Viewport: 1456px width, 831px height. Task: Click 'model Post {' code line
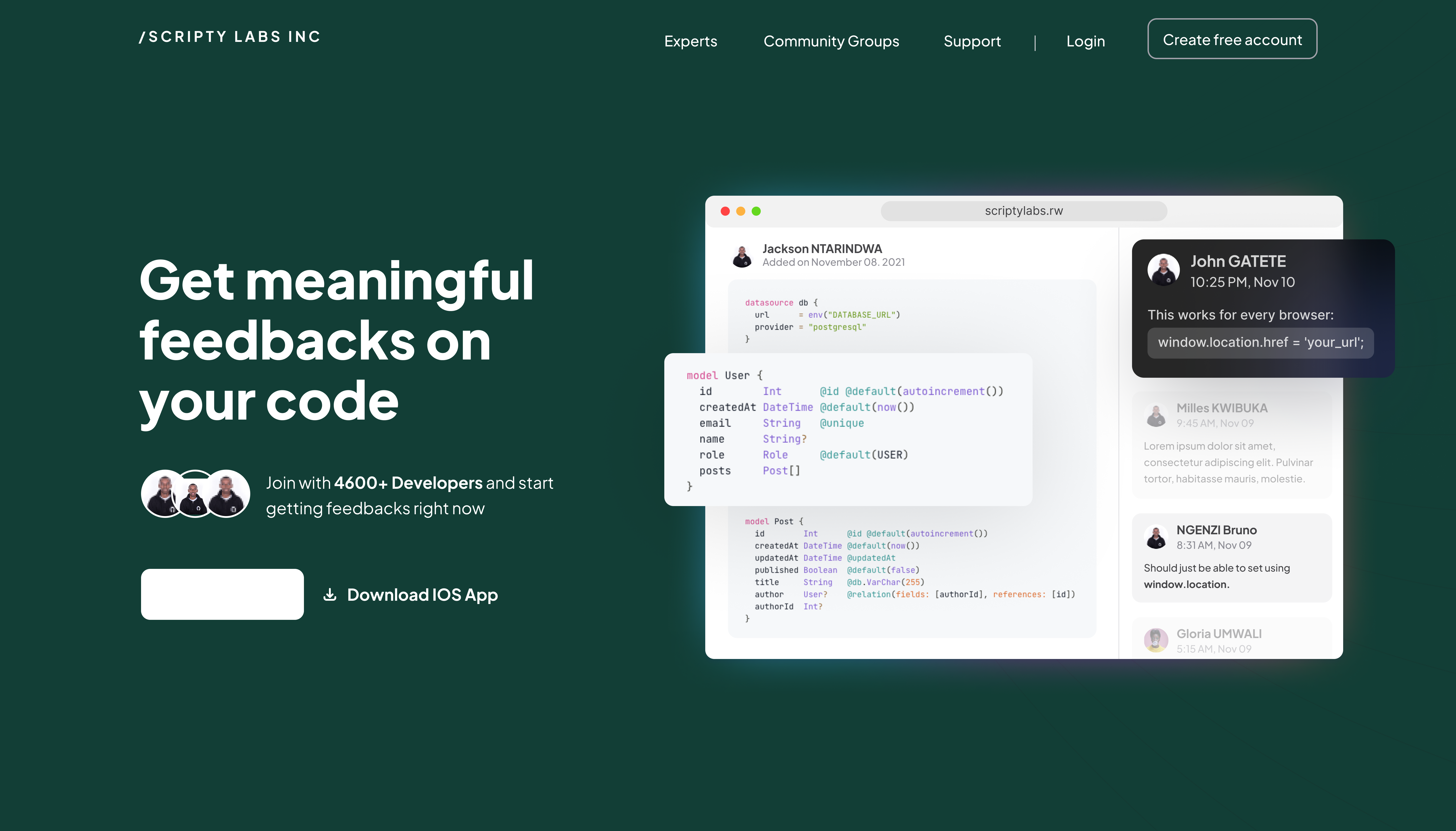774,522
